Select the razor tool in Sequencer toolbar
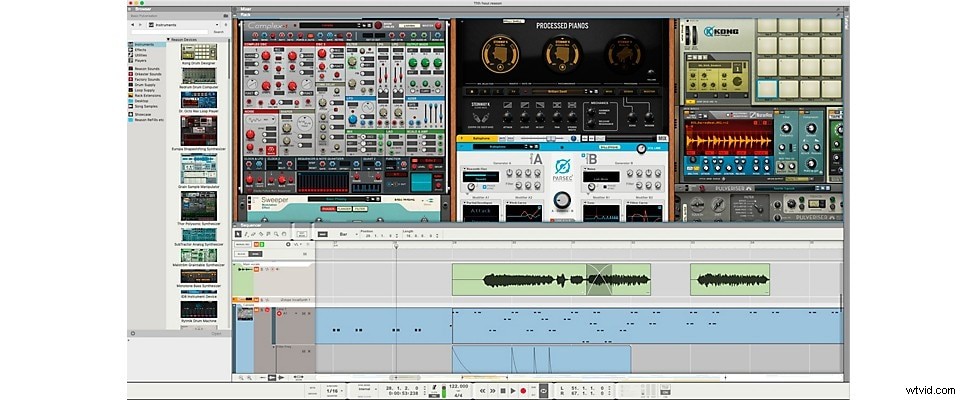Screen dimensions: 976x400 click(x=261, y=234)
